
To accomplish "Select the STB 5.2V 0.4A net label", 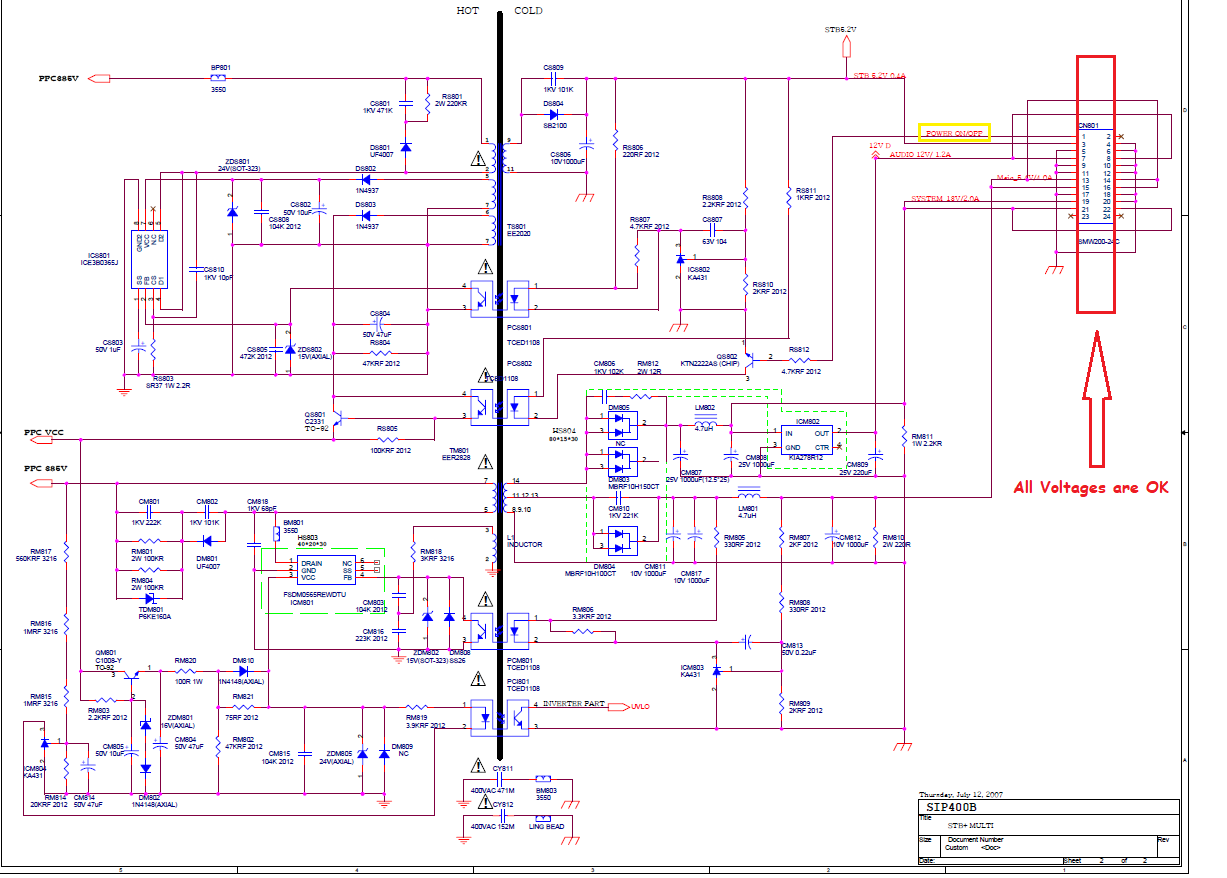I will tap(878, 76).
